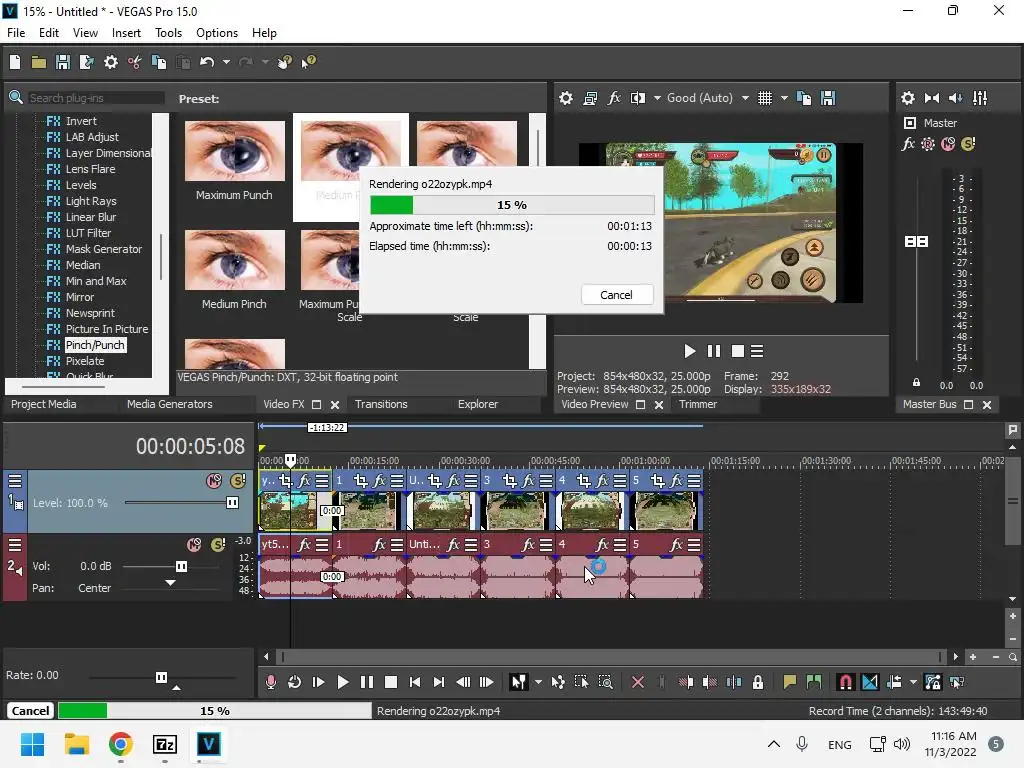Open the overlays grid dropdown arrow

coord(784,98)
